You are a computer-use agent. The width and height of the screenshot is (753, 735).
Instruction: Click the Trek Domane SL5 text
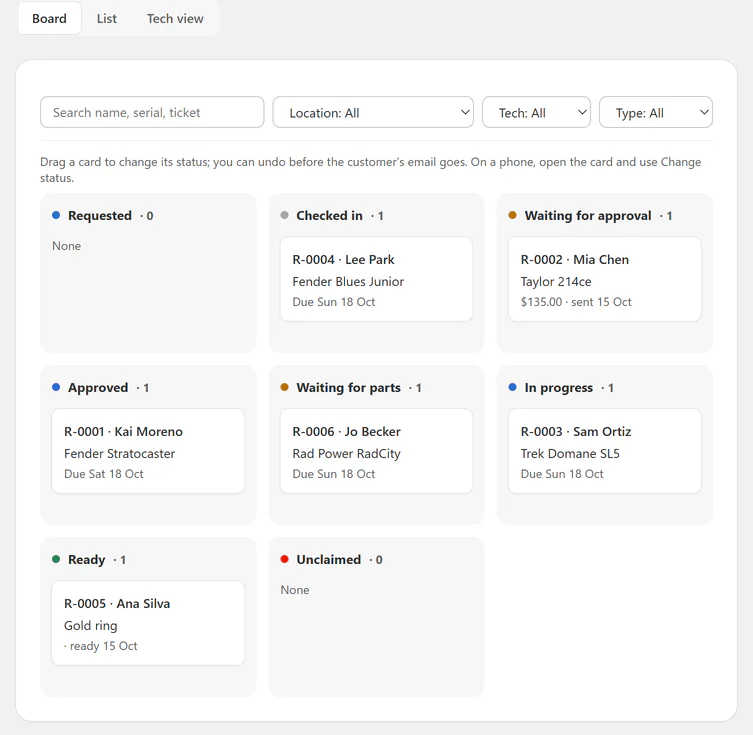coord(570,454)
